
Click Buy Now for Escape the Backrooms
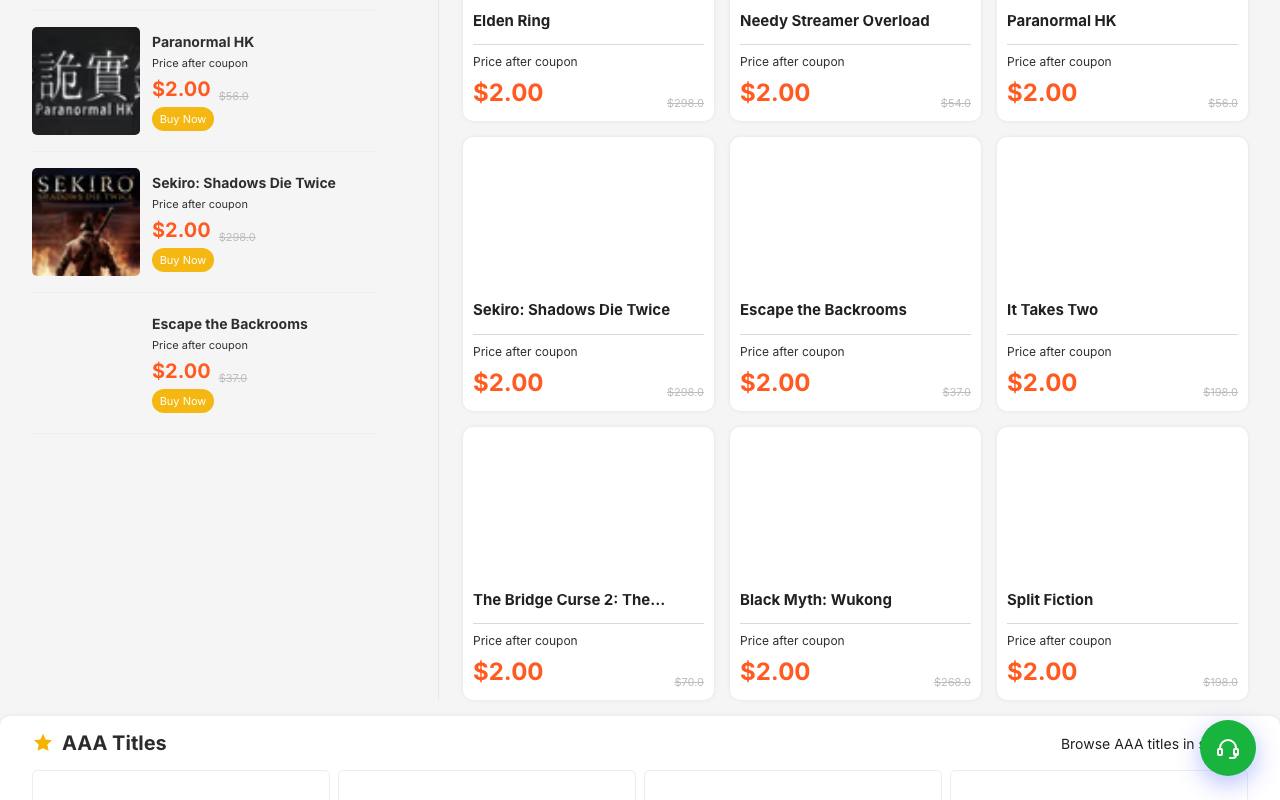click(183, 401)
